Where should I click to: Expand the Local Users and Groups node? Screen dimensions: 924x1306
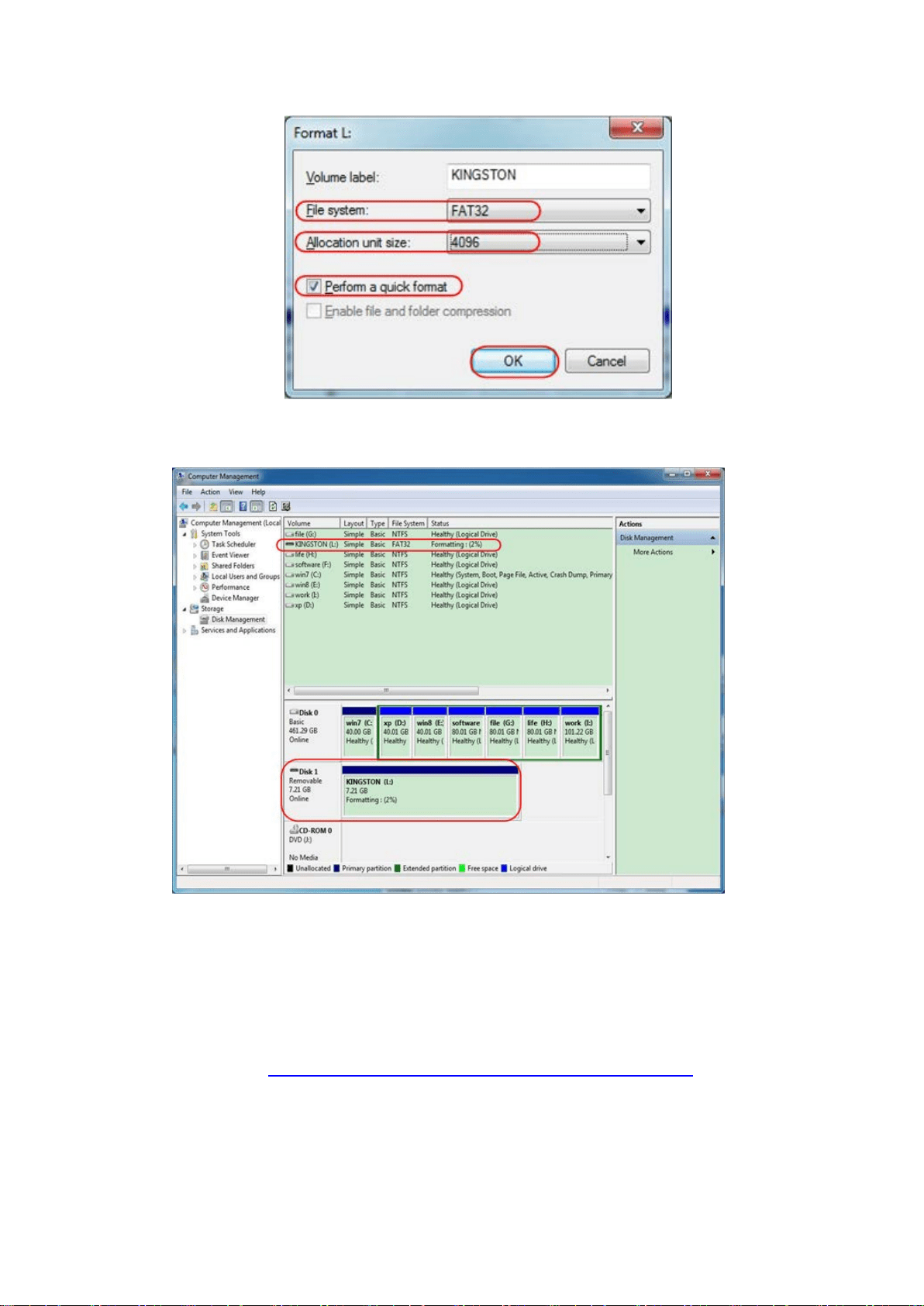point(195,577)
